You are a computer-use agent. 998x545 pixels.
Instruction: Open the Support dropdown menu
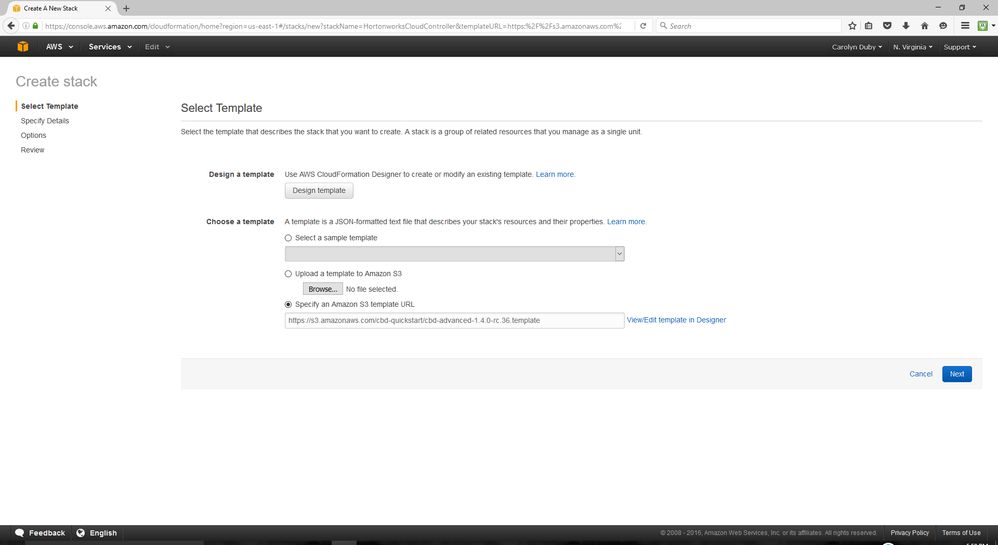coord(960,47)
